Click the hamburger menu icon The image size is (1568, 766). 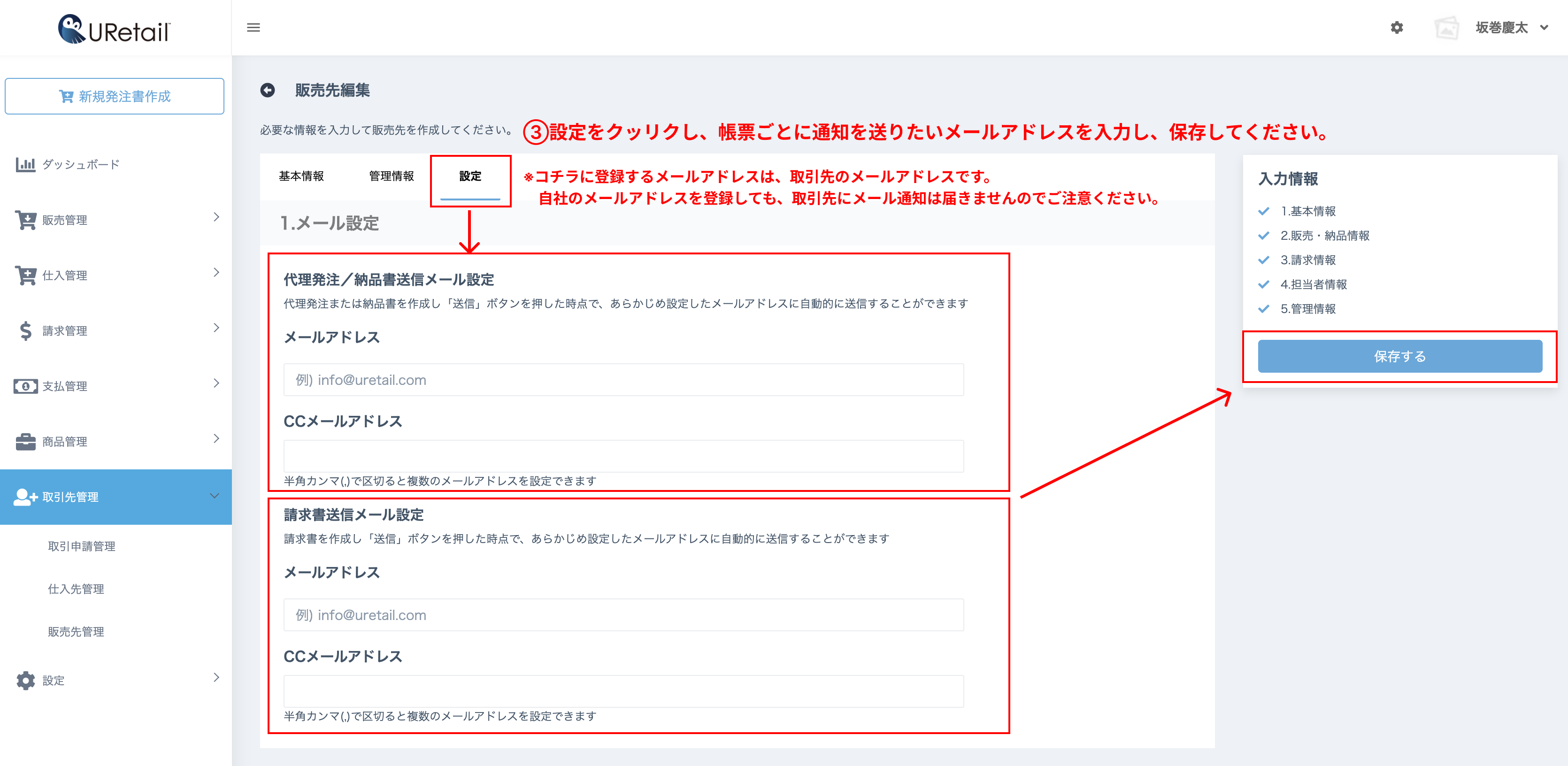point(253,28)
